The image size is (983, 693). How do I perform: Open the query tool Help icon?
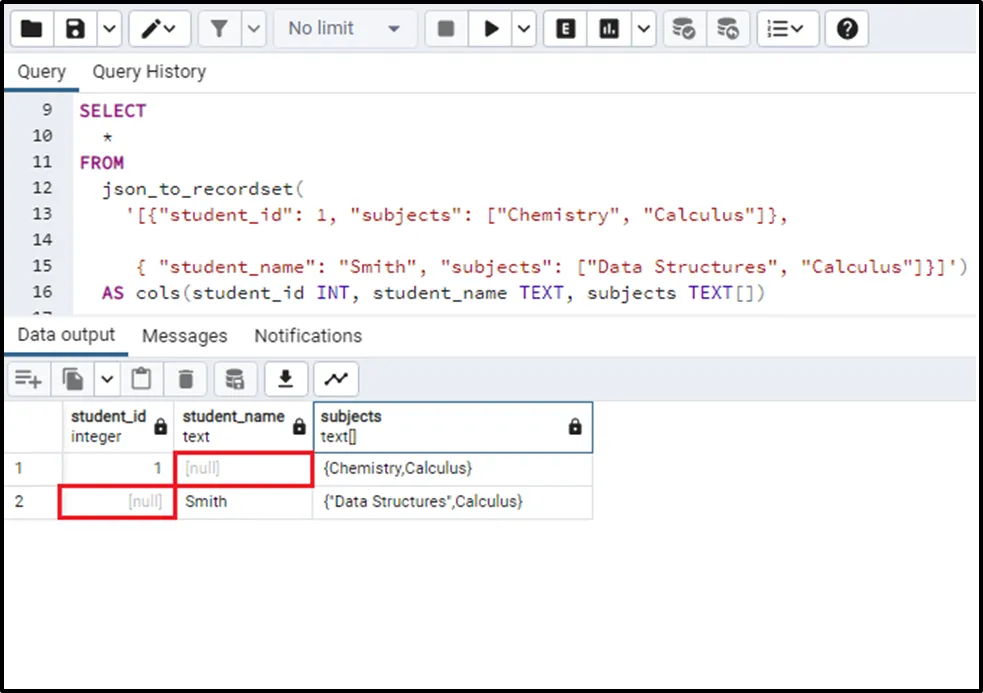pos(847,29)
